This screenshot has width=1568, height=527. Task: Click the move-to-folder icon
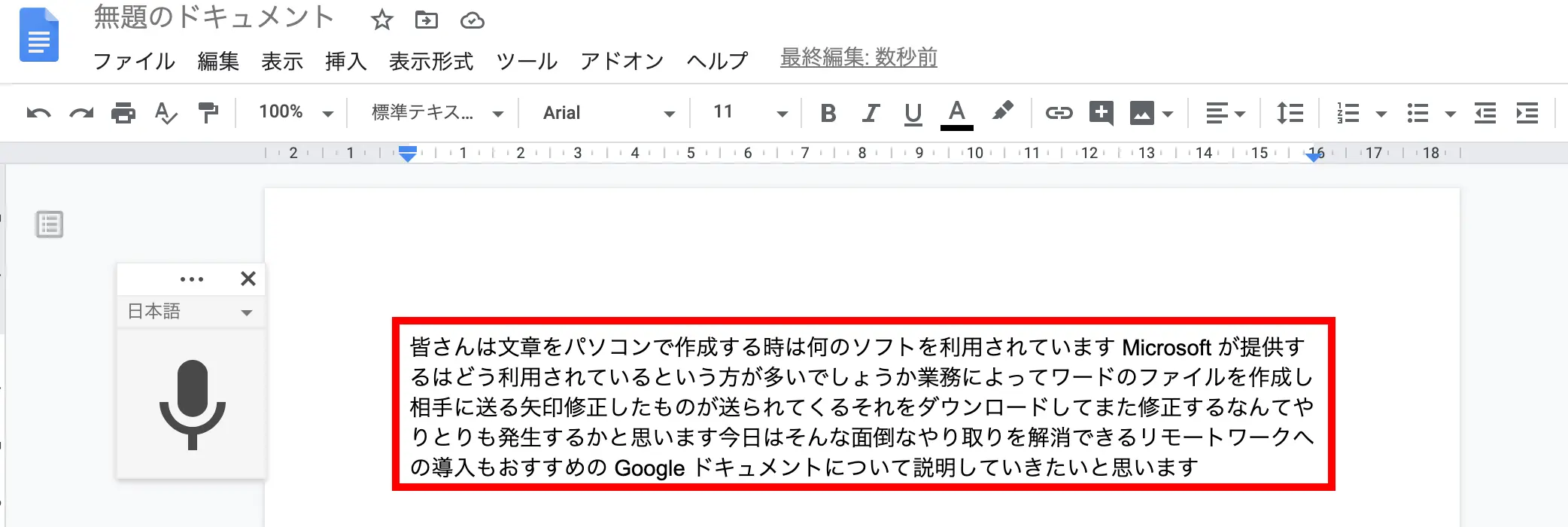tap(427, 20)
